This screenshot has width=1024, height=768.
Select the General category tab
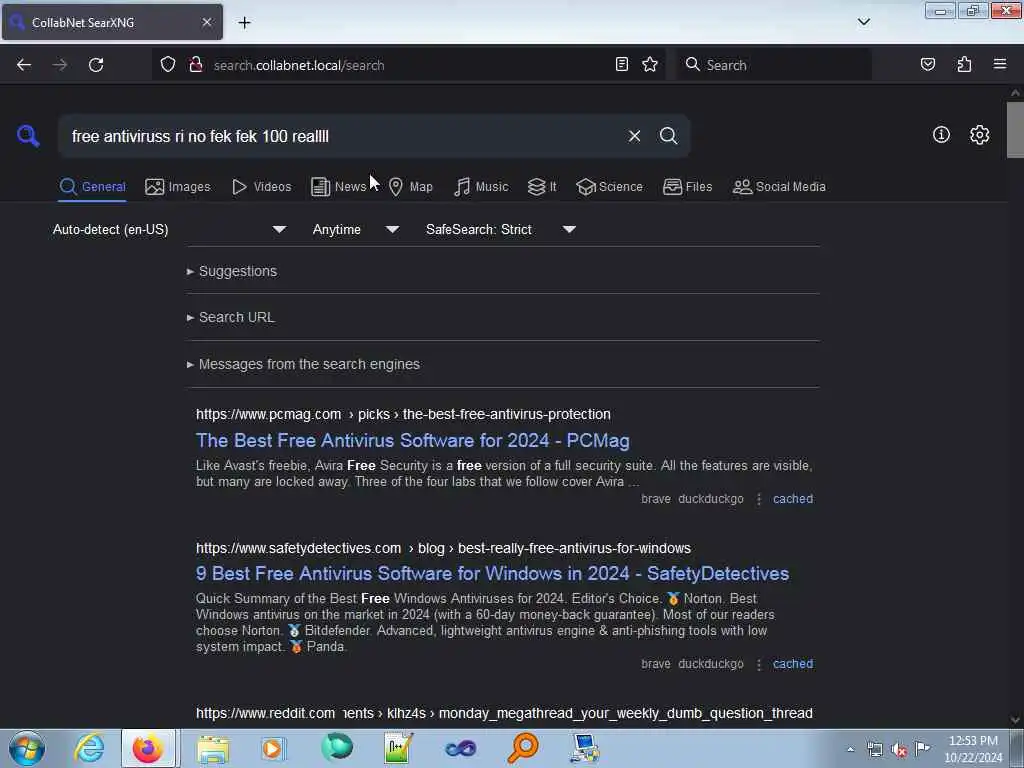(92, 187)
